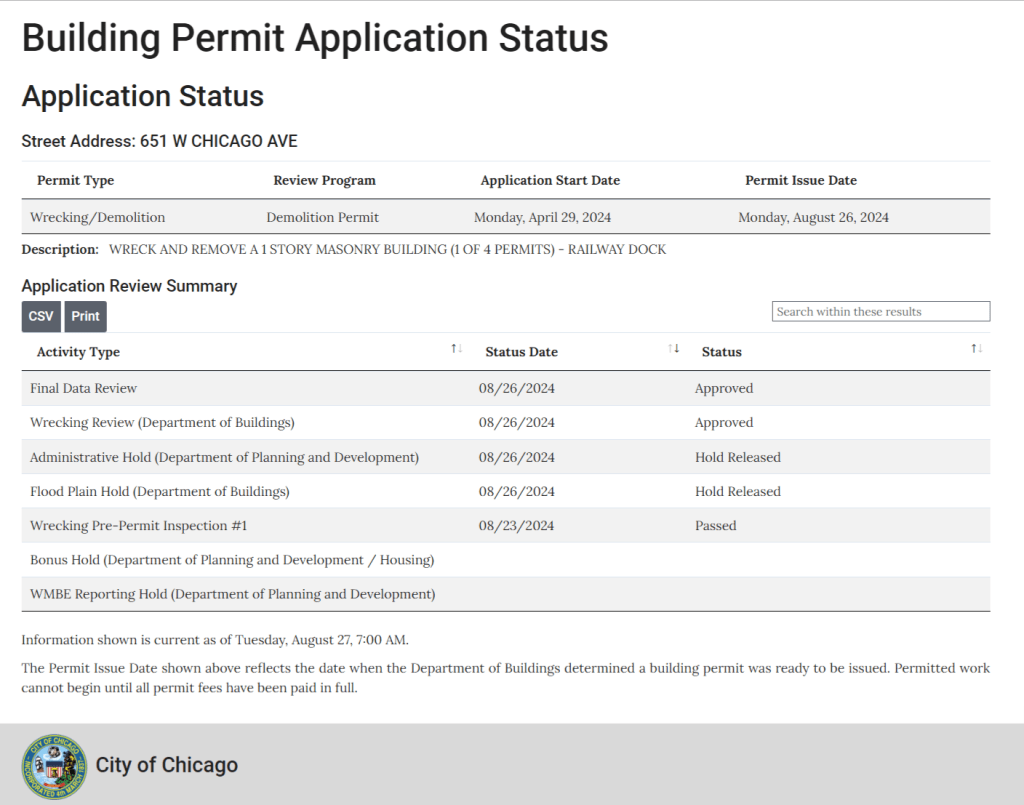Click the WMBE Reporting Hold row
Image resolution: width=1024 pixels, height=805 pixels.
[x=232, y=594]
